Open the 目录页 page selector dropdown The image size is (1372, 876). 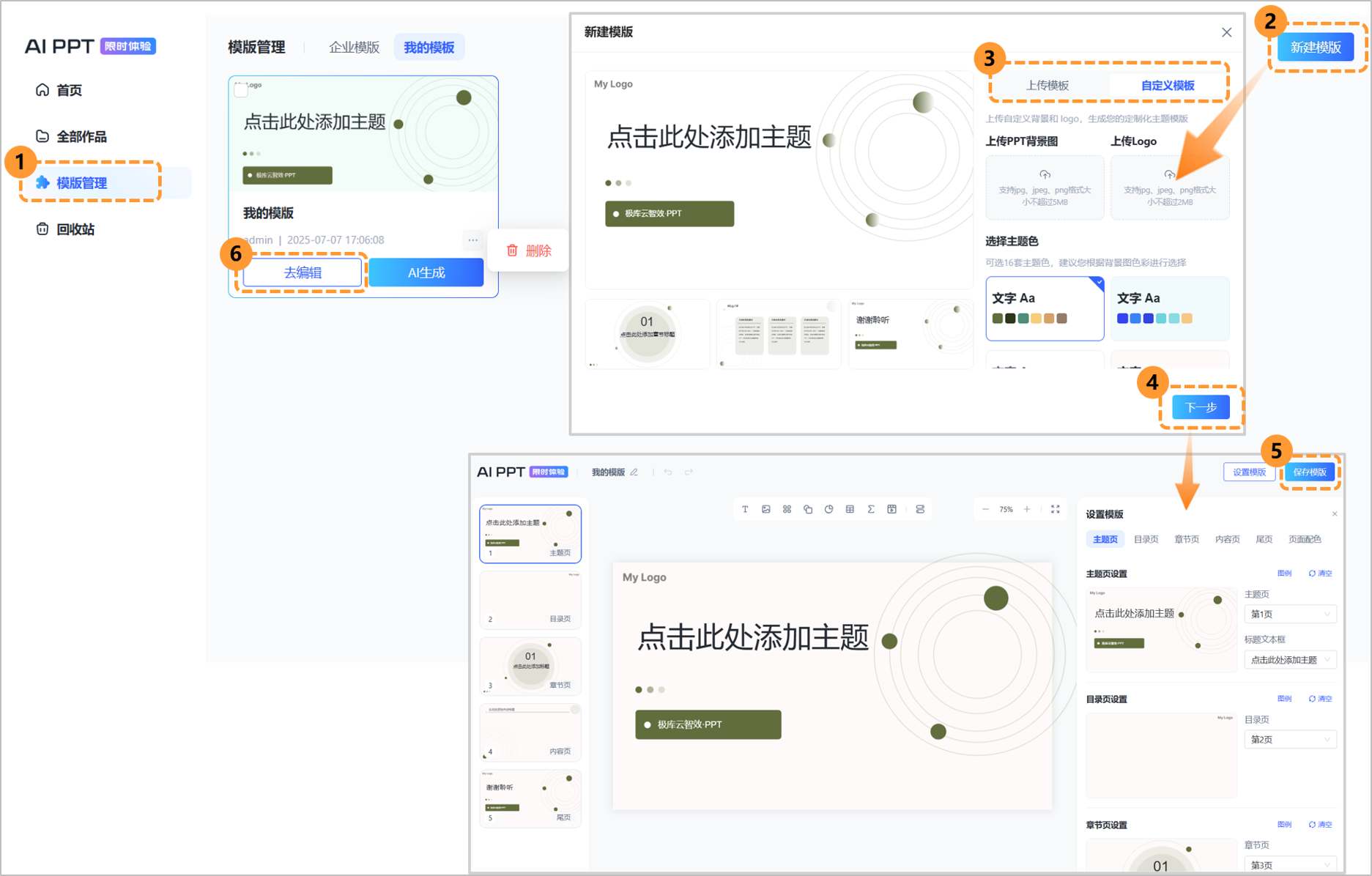tap(1290, 739)
